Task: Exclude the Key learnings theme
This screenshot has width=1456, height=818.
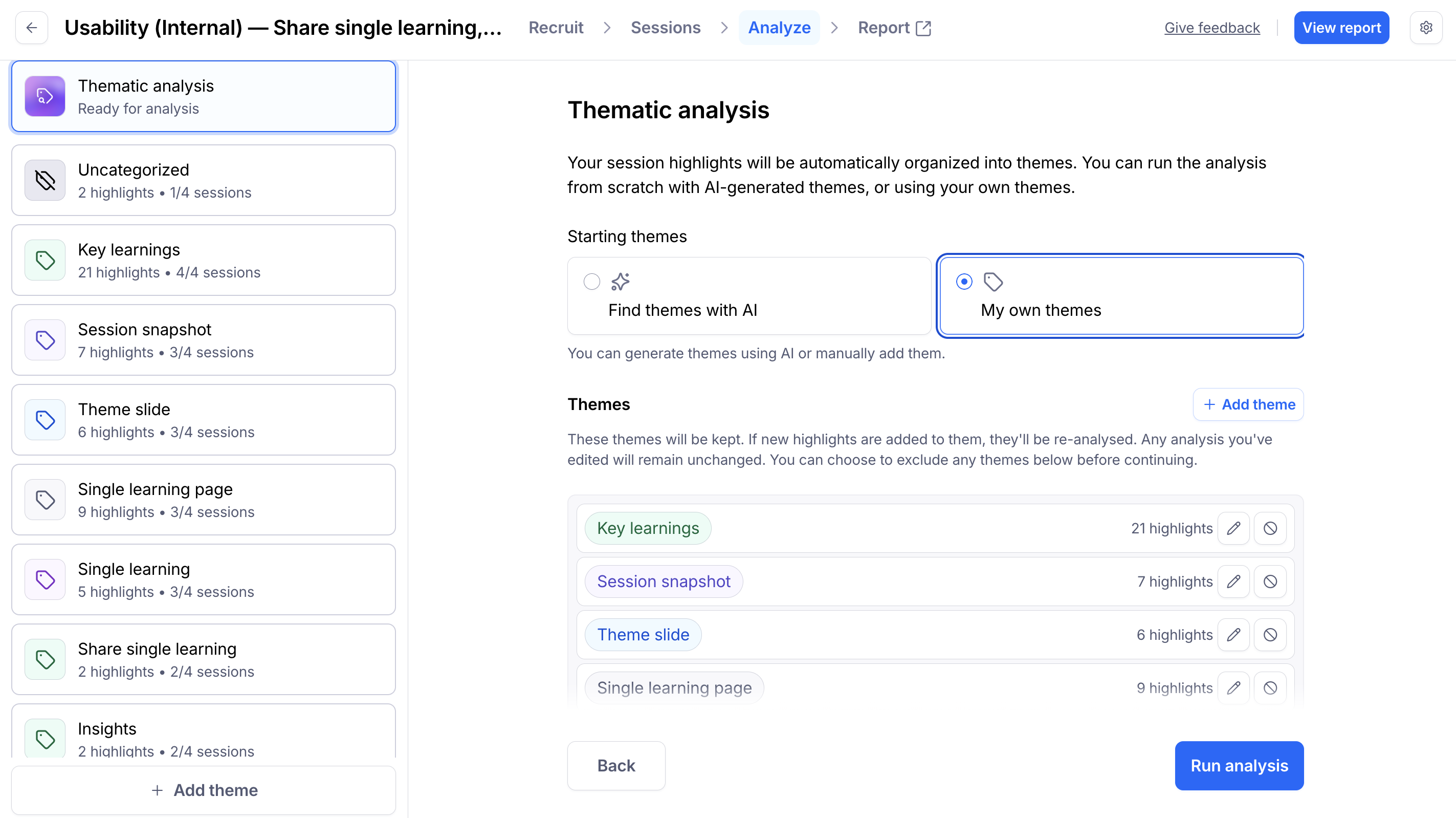Action: click(1270, 528)
